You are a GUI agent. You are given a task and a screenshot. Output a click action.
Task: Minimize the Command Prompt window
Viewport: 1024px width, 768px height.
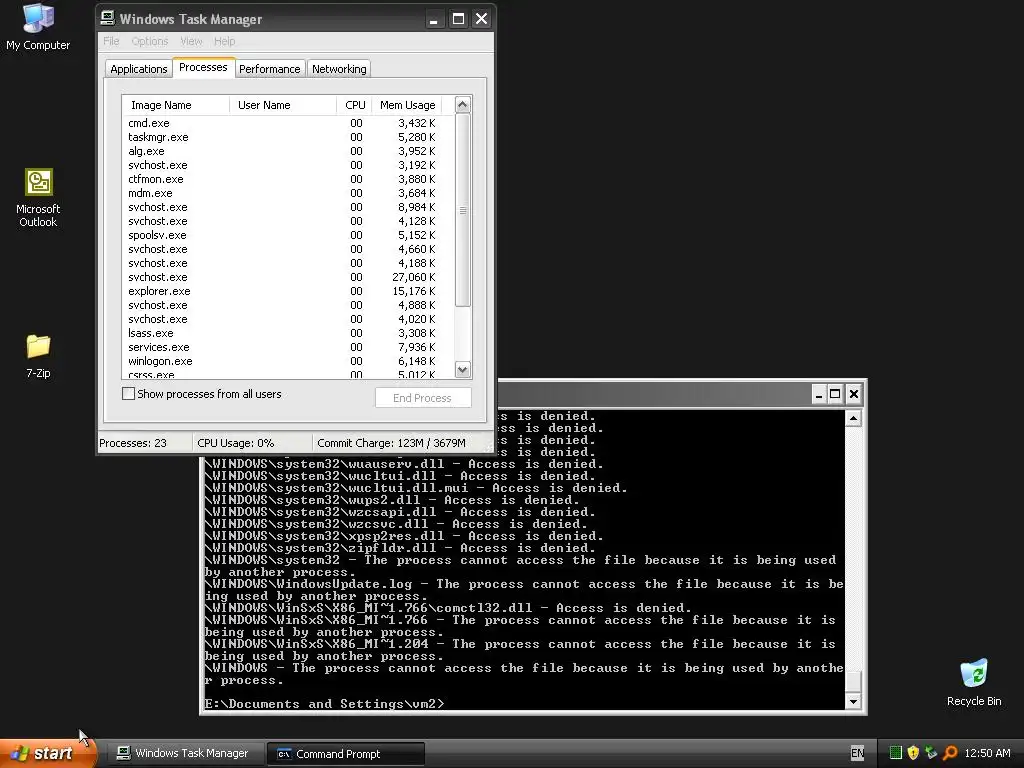coord(818,394)
